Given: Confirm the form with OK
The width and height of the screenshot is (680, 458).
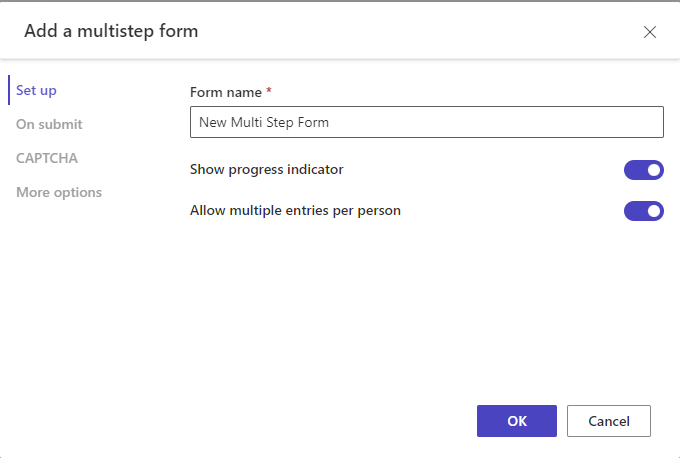Looking at the screenshot, I should pos(517,421).
